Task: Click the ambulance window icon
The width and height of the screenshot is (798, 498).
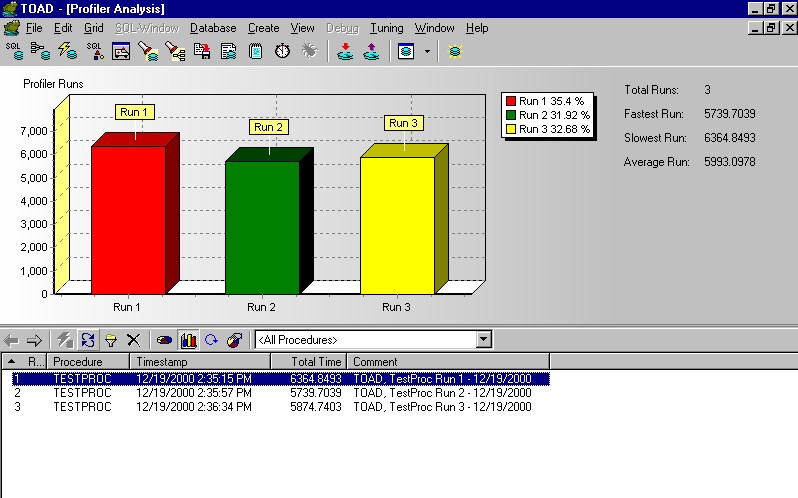Action: pos(121,51)
